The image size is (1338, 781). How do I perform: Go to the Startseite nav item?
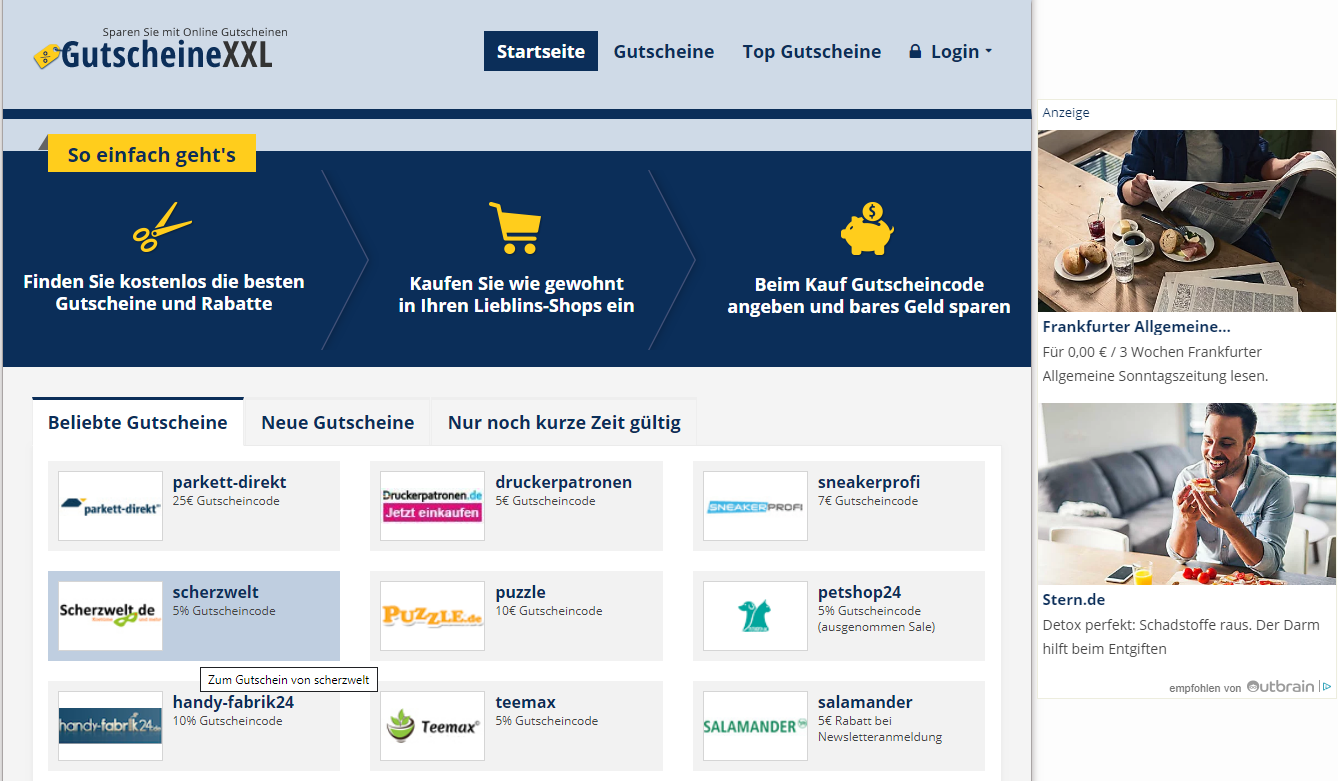coord(540,52)
